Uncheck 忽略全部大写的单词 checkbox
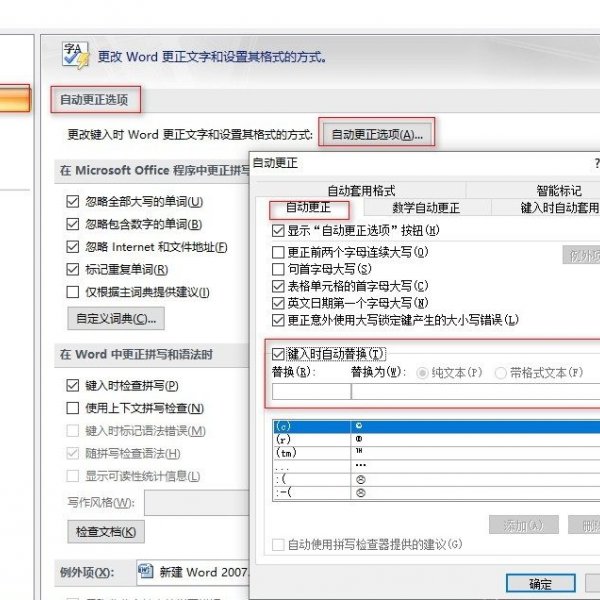 click(73, 202)
